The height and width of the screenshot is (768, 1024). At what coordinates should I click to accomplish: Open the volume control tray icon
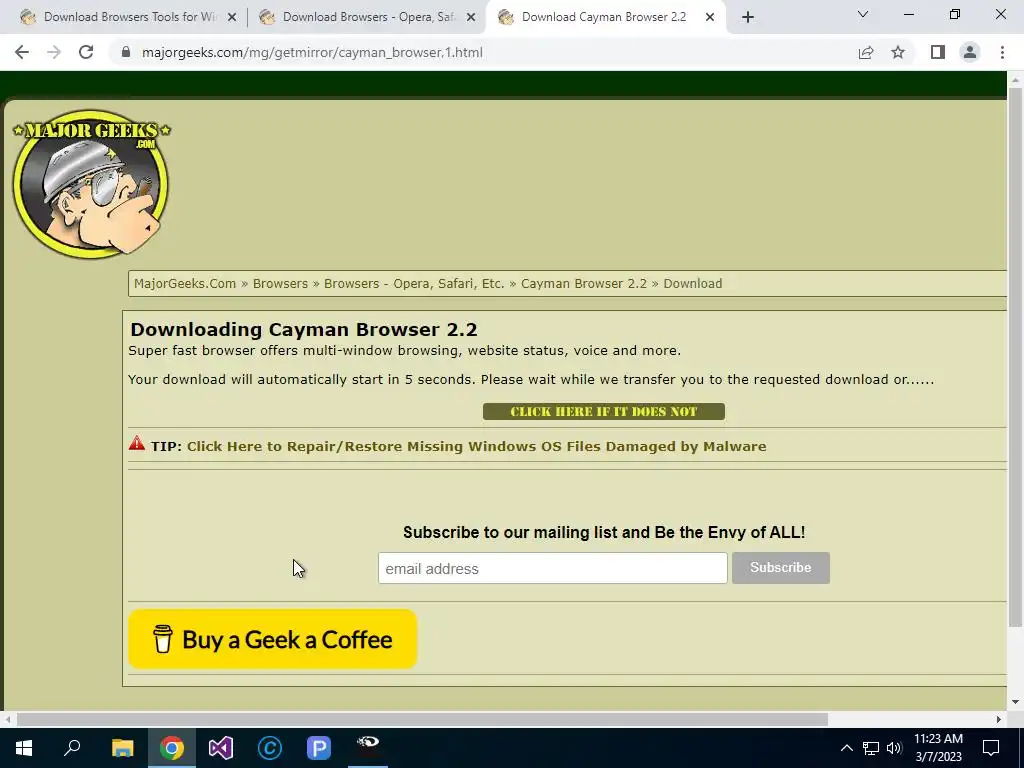click(x=894, y=748)
